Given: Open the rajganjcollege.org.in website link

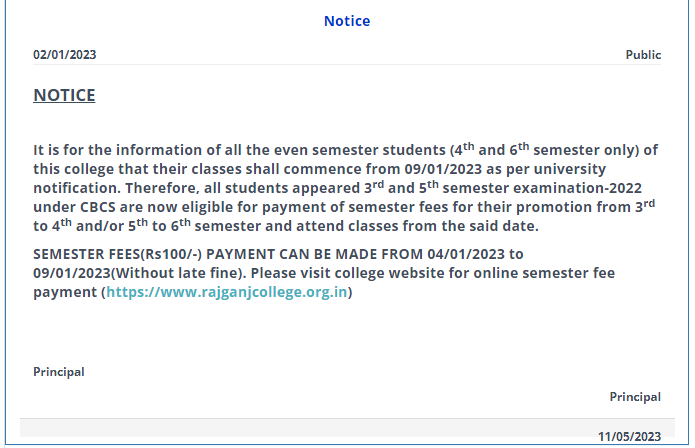Looking at the screenshot, I should pyautogui.click(x=227, y=293).
